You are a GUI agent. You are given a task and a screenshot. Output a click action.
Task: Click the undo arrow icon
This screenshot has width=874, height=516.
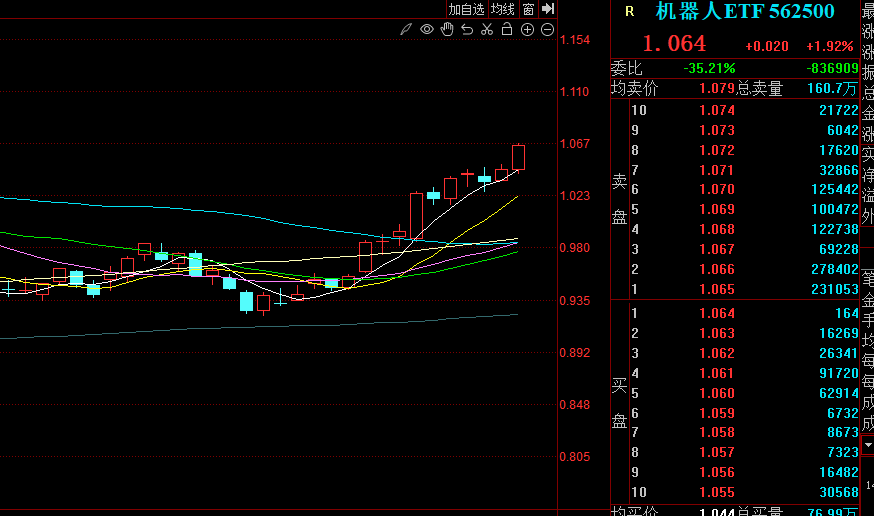coord(466,30)
